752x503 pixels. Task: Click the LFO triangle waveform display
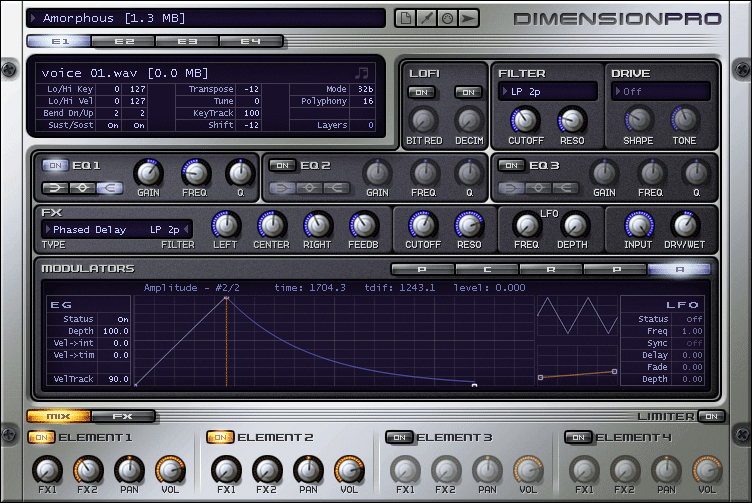[x=577, y=315]
